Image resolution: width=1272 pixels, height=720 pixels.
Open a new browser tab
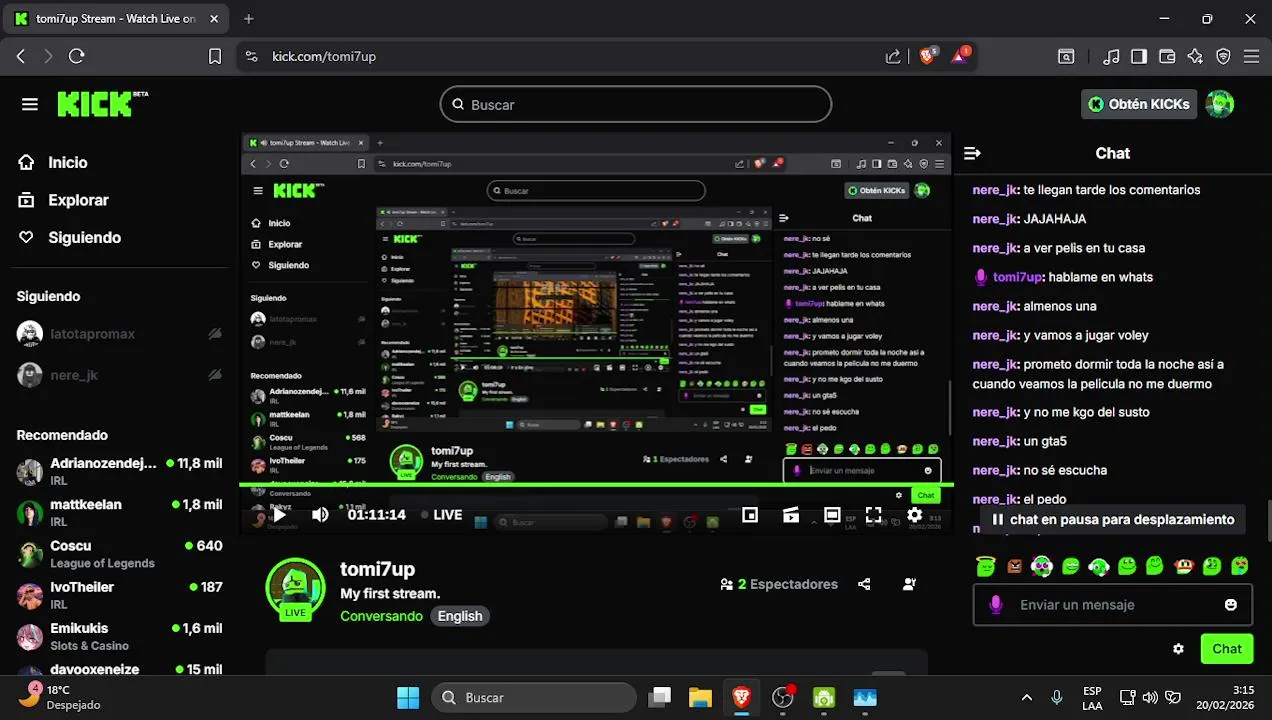[249, 19]
